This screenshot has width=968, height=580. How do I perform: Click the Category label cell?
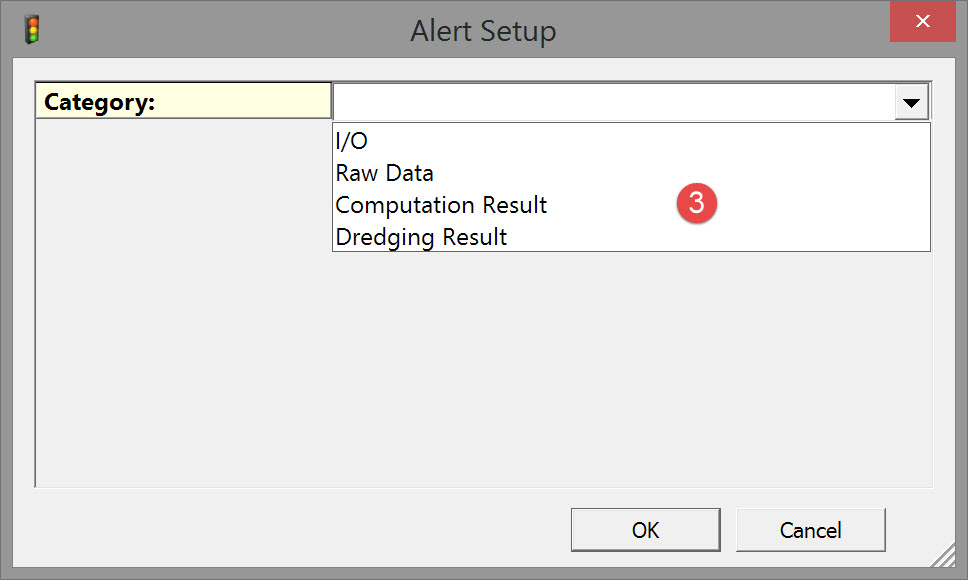coord(183,102)
